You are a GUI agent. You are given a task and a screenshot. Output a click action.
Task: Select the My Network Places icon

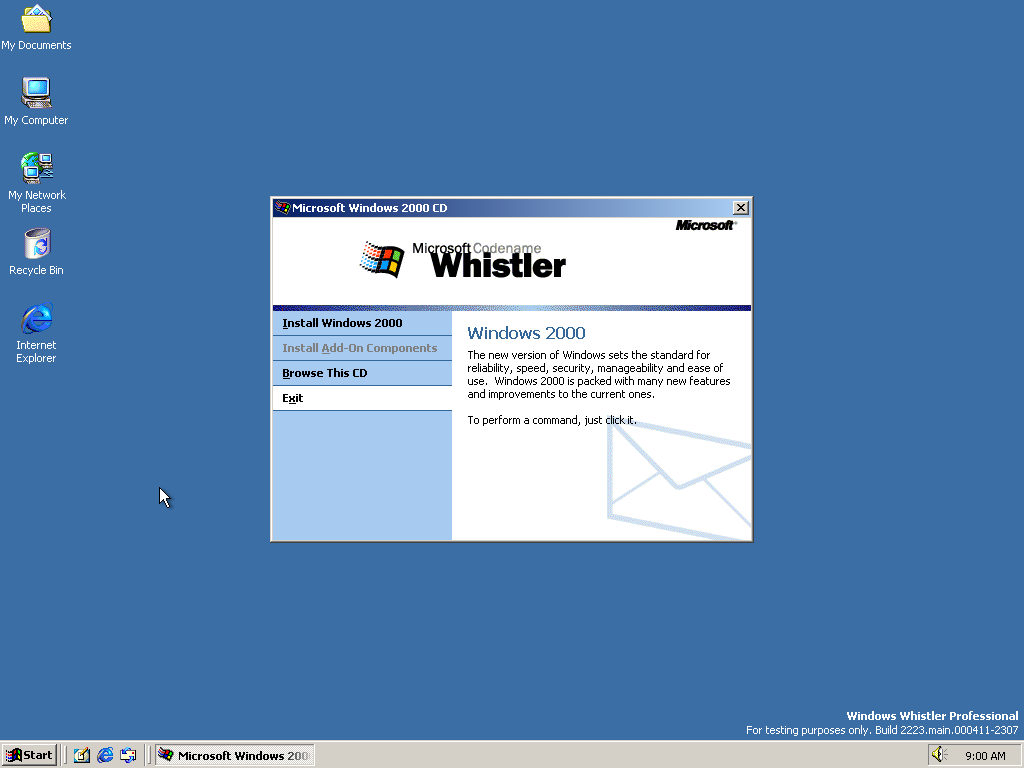tap(36, 183)
